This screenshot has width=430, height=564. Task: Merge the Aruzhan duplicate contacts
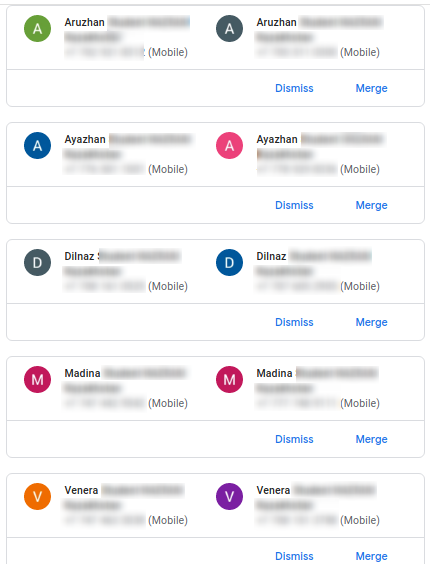371,88
